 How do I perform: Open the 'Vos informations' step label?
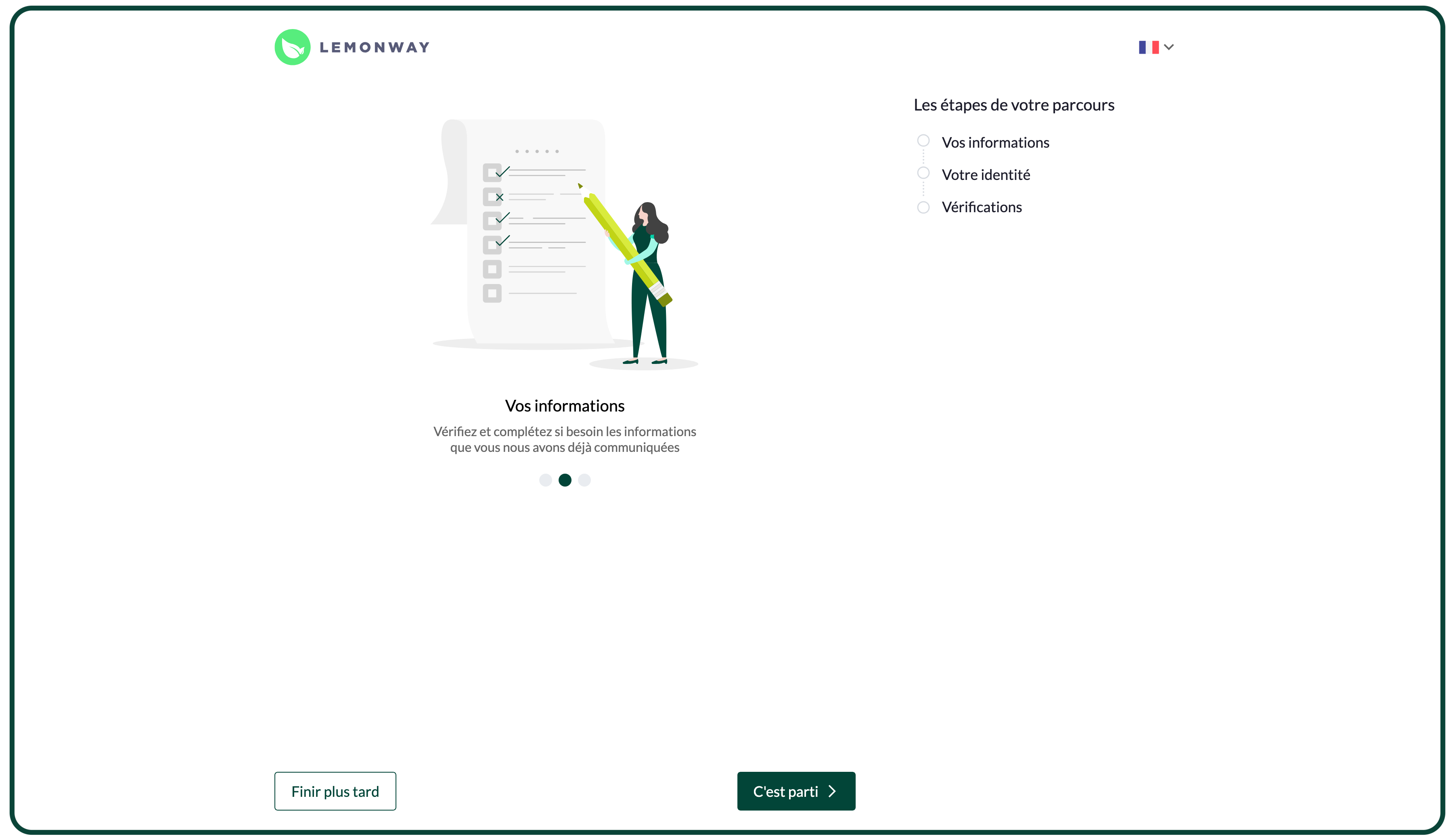click(x=995, y=142)
